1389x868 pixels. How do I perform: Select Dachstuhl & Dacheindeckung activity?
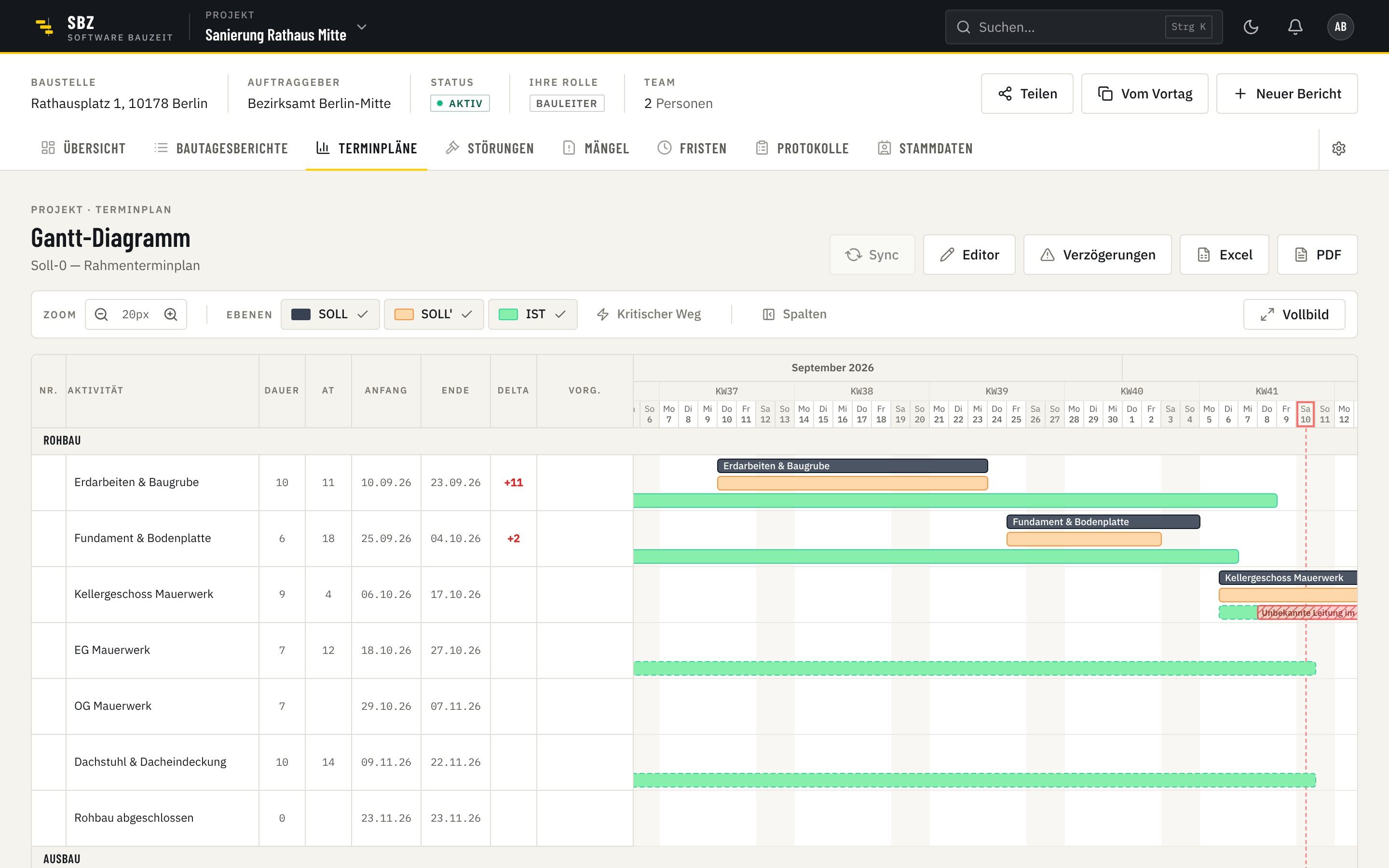[150, 762]
